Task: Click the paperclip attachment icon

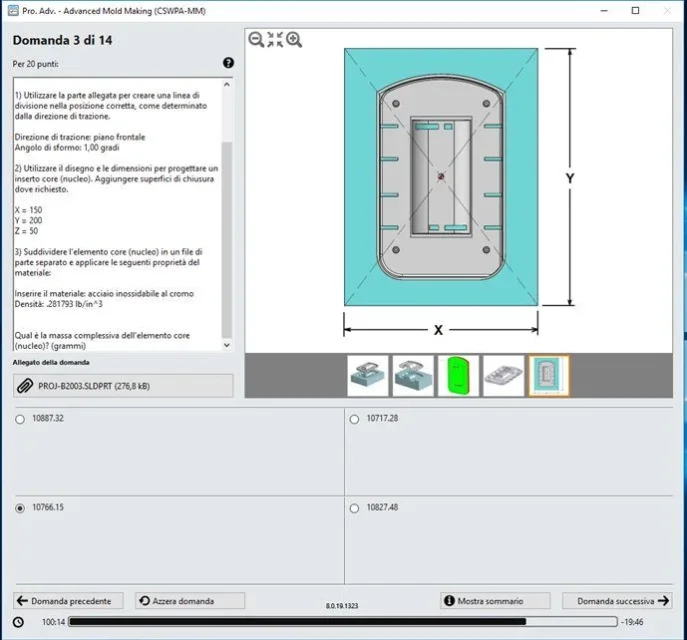Action: coord(25,386)
